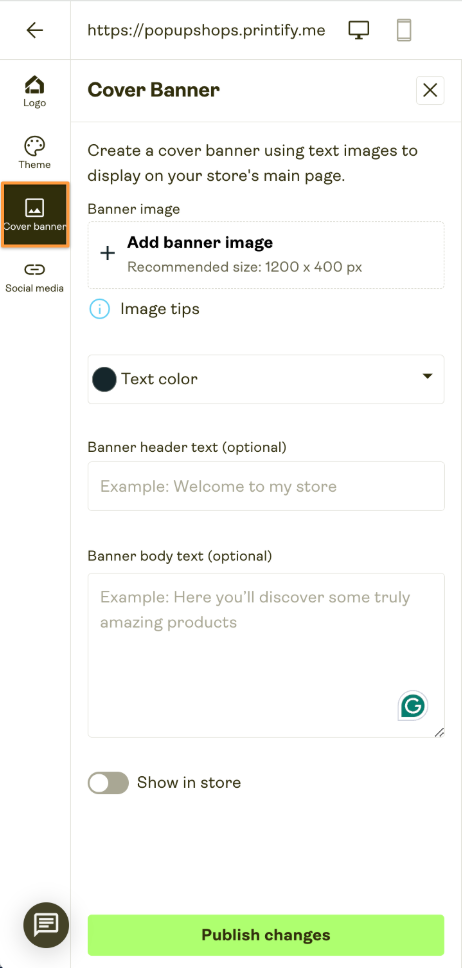Open the Social media section
The height and width of the screenshot is (968, 462).
[35, 277]
